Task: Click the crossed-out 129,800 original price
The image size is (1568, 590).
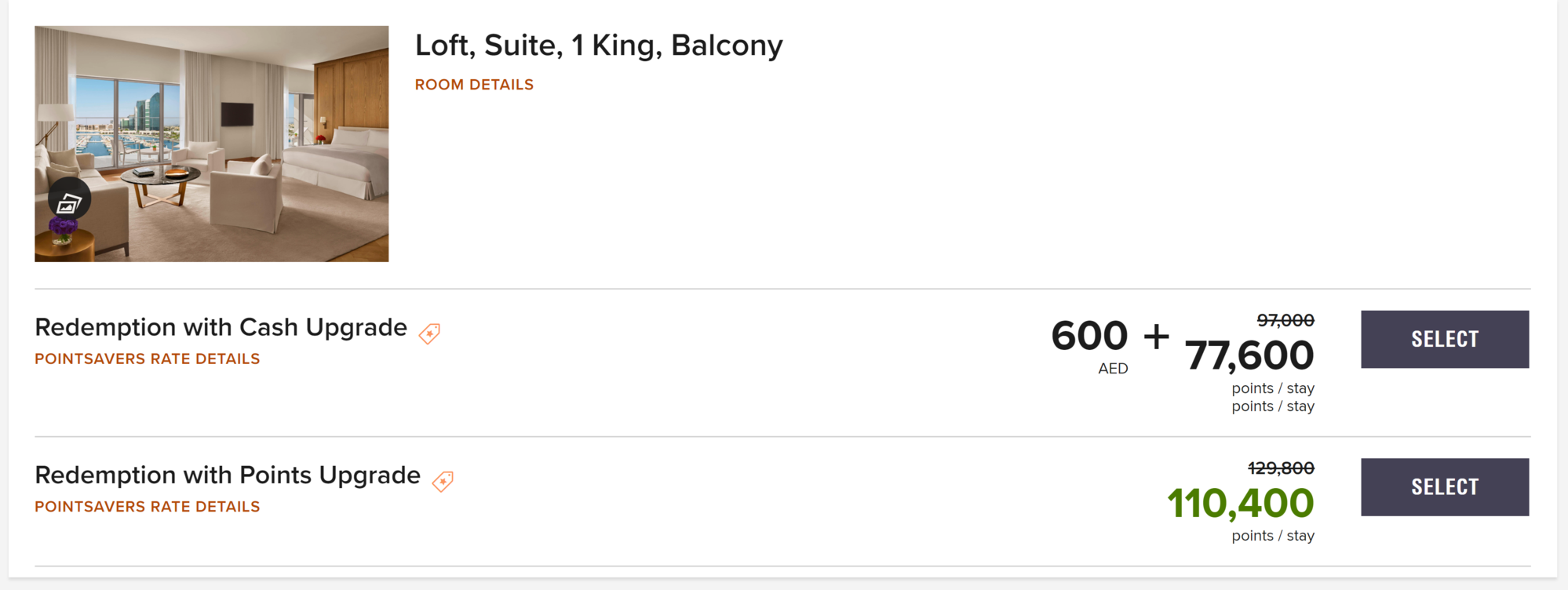Action: pos(1281,468)
